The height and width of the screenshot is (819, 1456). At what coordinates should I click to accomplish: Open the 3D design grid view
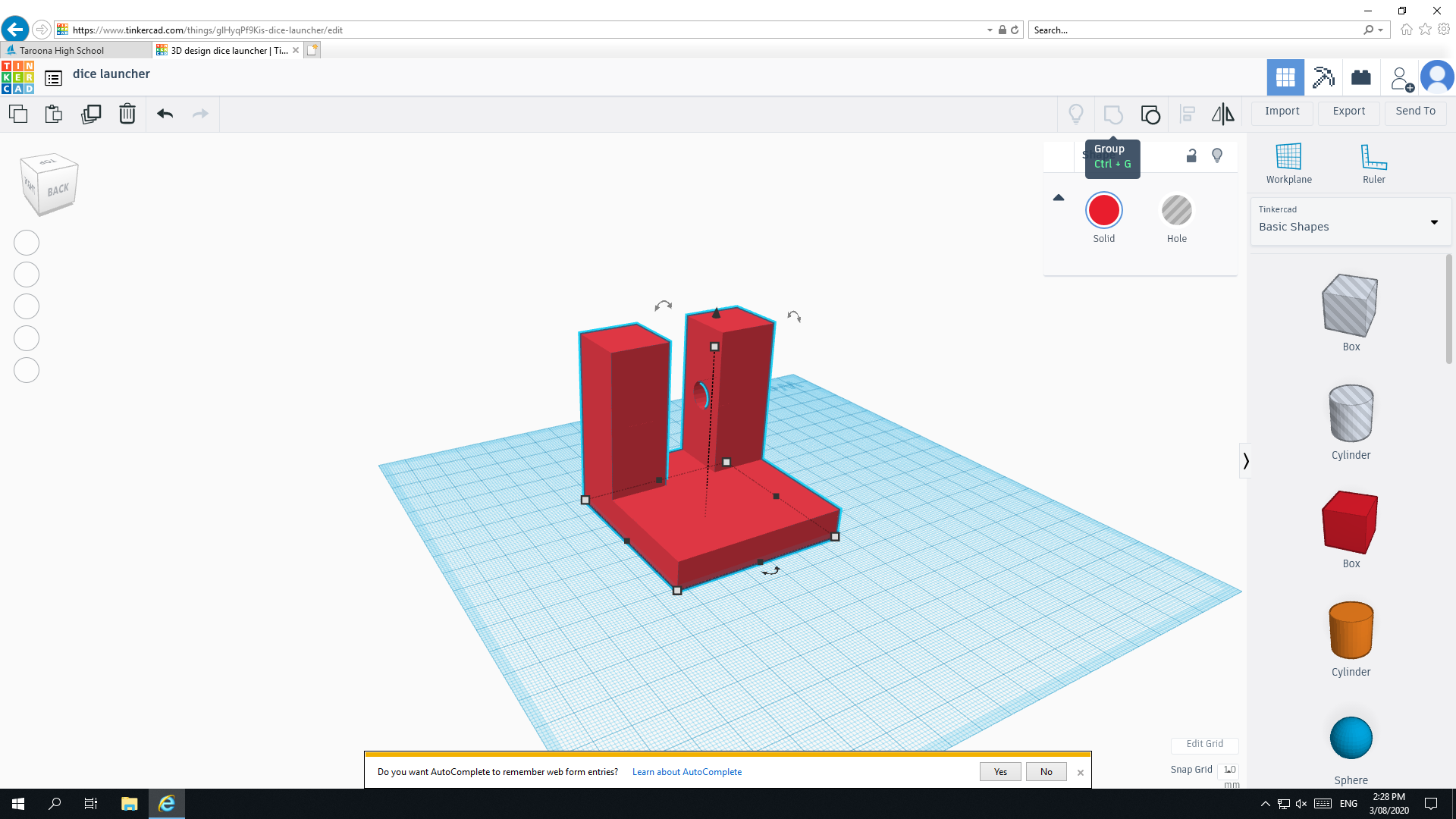point(1285,77)
